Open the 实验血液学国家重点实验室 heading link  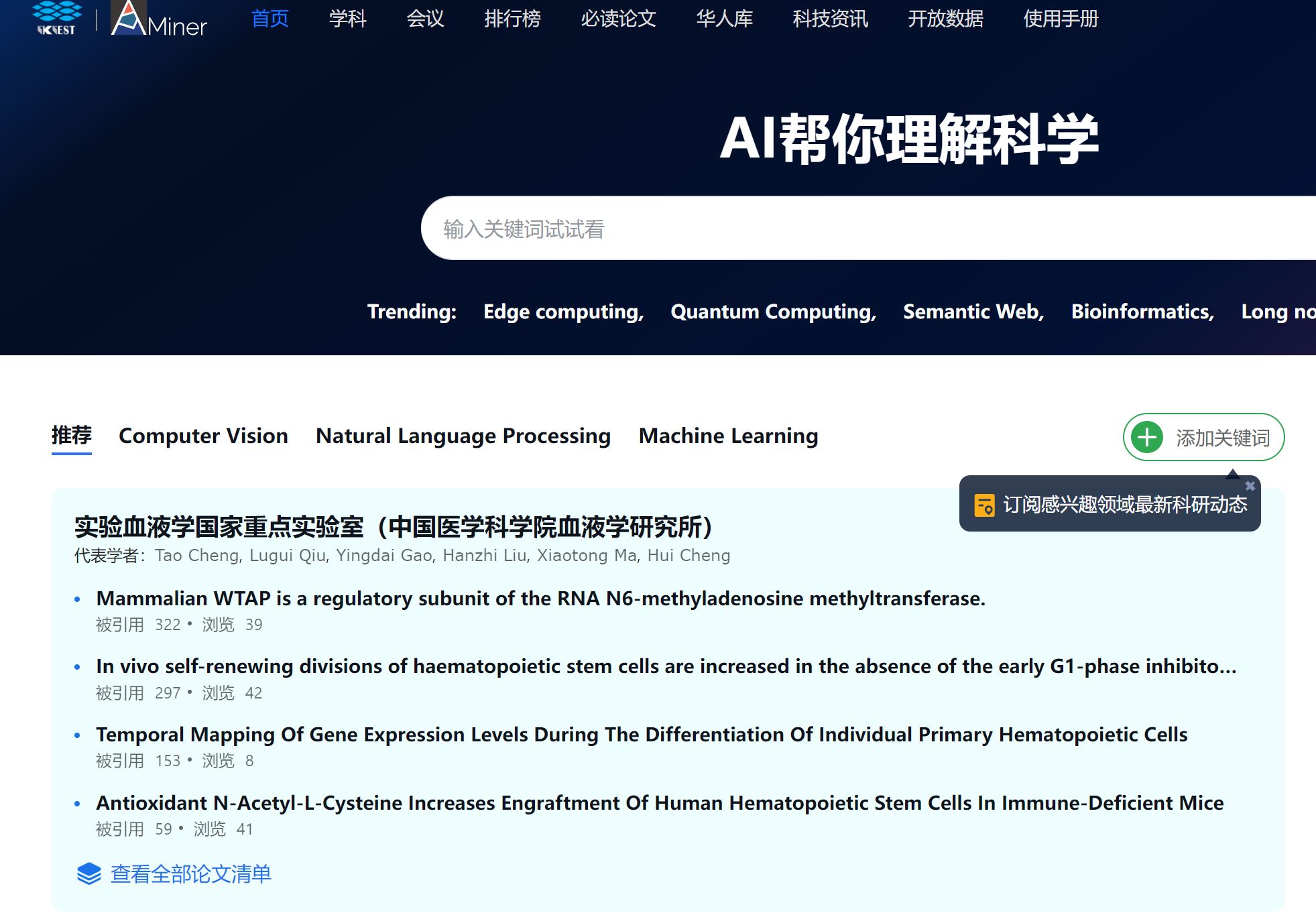point(393,527)
